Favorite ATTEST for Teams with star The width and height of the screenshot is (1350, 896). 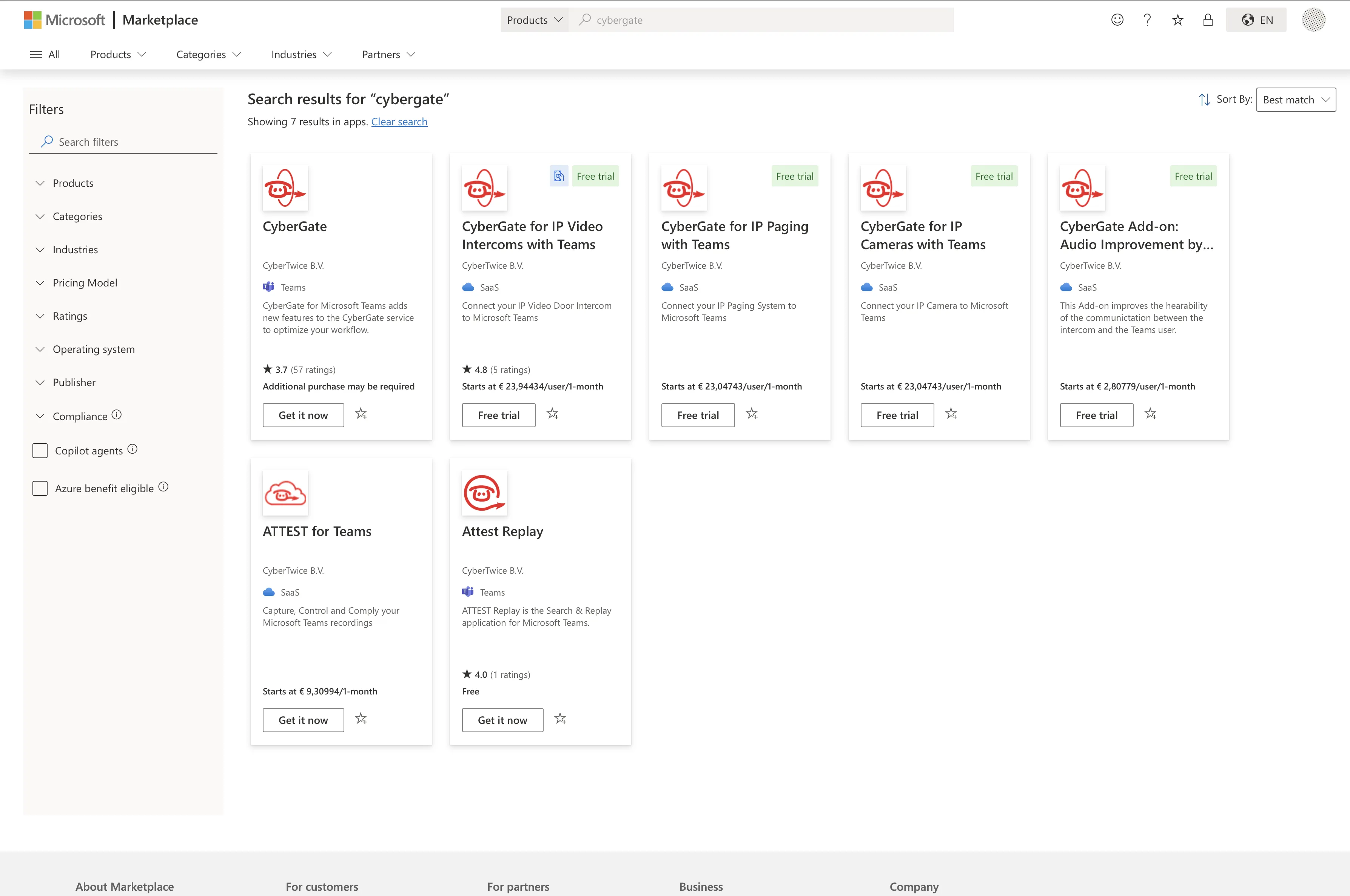tap(361, 719)
